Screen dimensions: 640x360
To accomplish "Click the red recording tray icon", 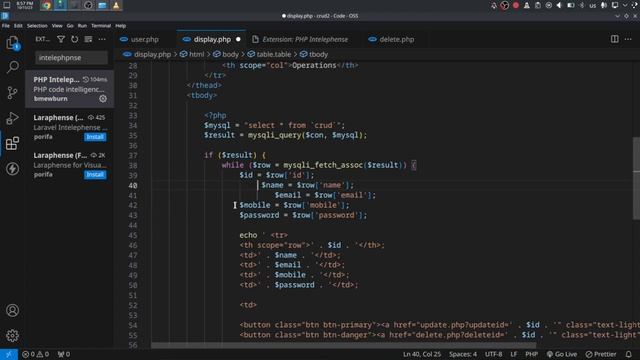I will pyautogui.click(x=516, y=5).
